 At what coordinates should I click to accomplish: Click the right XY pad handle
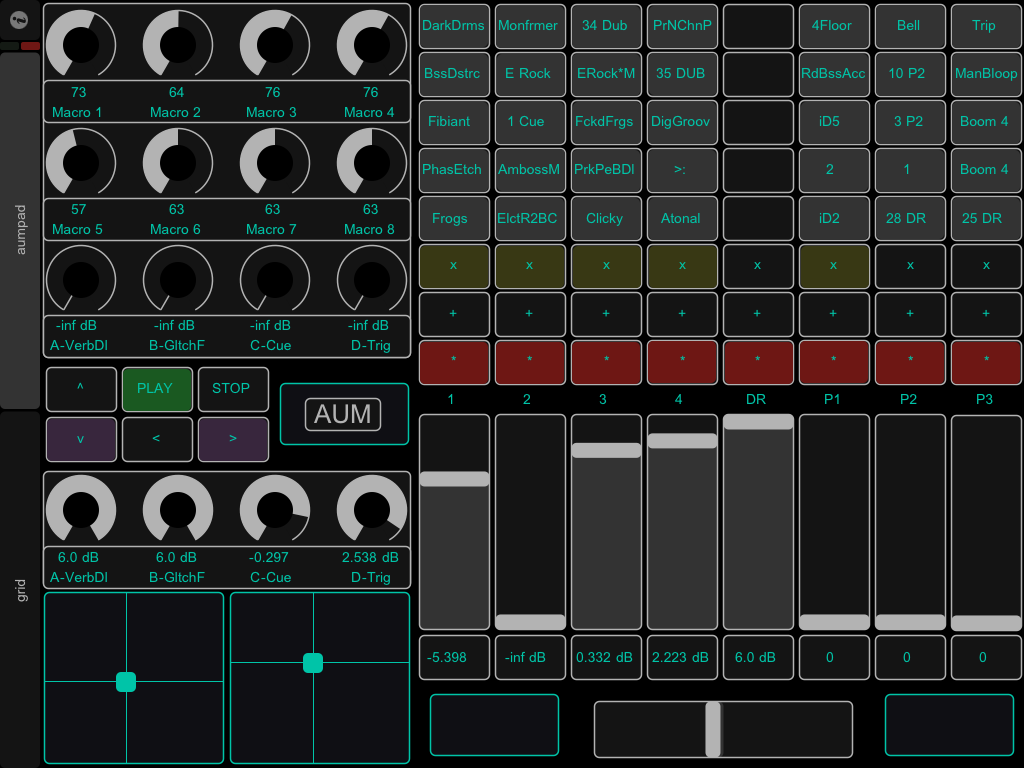click(x=313, y=663)
